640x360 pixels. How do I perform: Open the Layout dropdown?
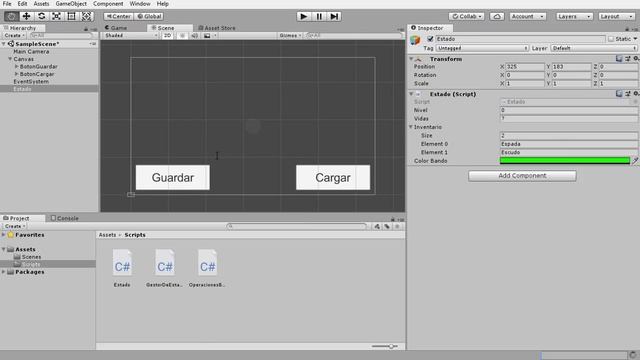pyautogui.click(x=616, y=16)
